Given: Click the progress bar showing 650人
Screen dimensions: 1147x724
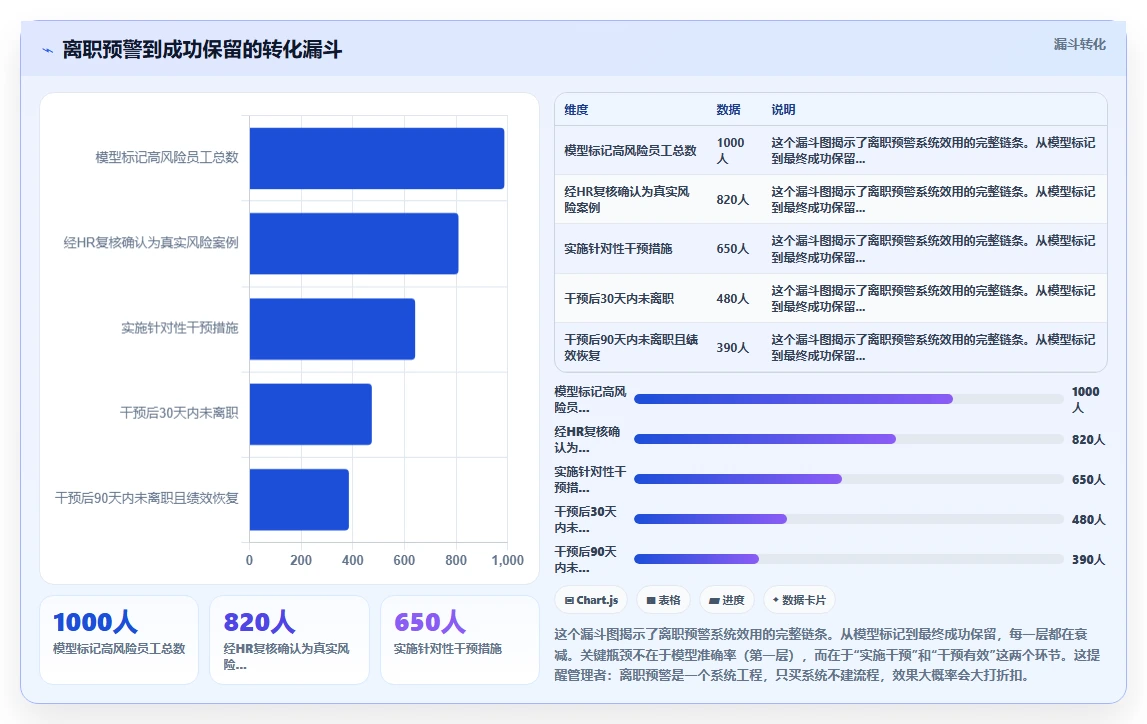Looking at the screenshot, I should point(849,479).
